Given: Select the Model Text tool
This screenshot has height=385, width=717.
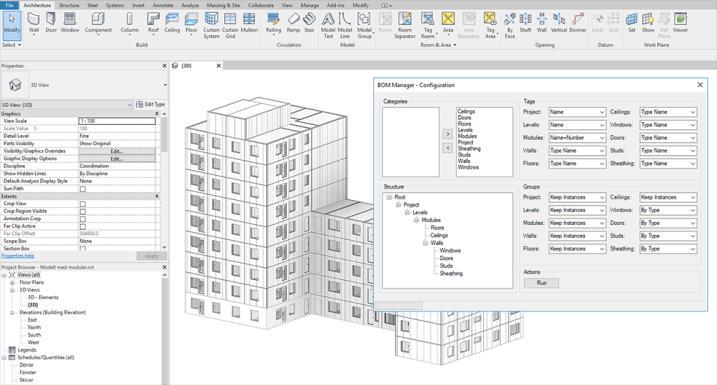Looking at the screenshot, I should [x=328, y=26].
